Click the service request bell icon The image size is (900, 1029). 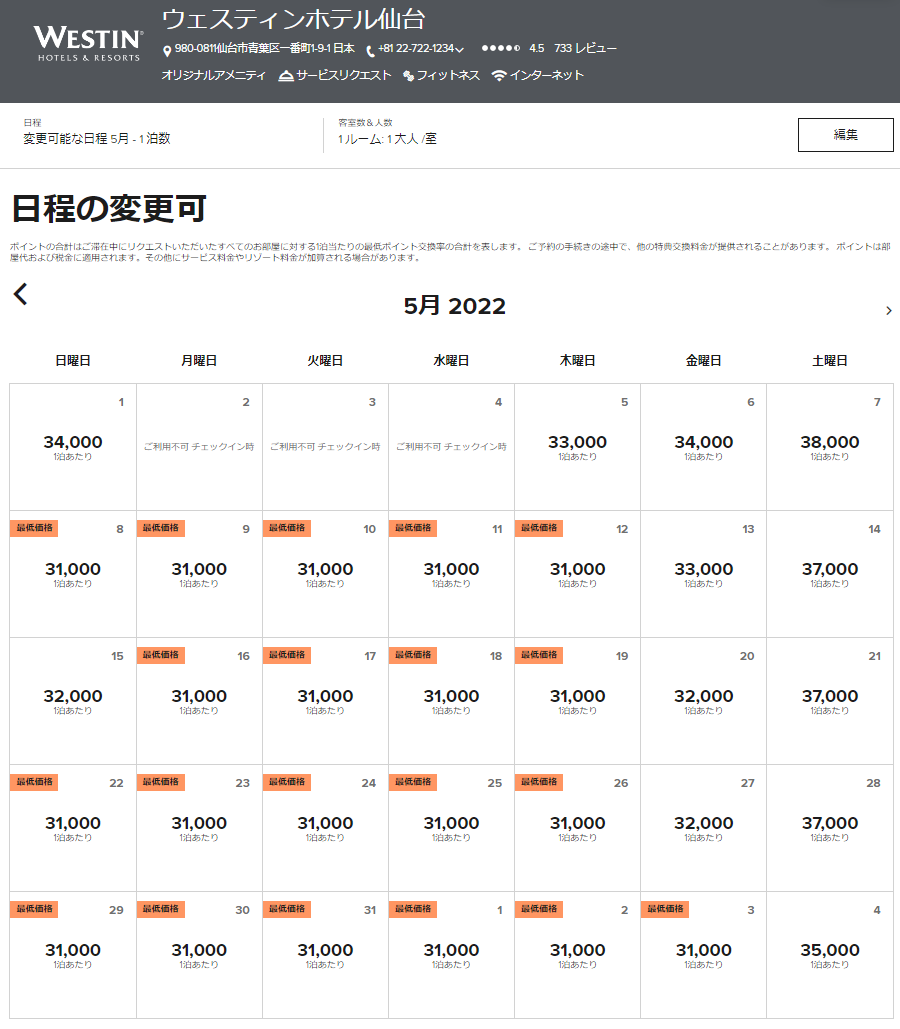pyautogui.click(x=286, y=76)
